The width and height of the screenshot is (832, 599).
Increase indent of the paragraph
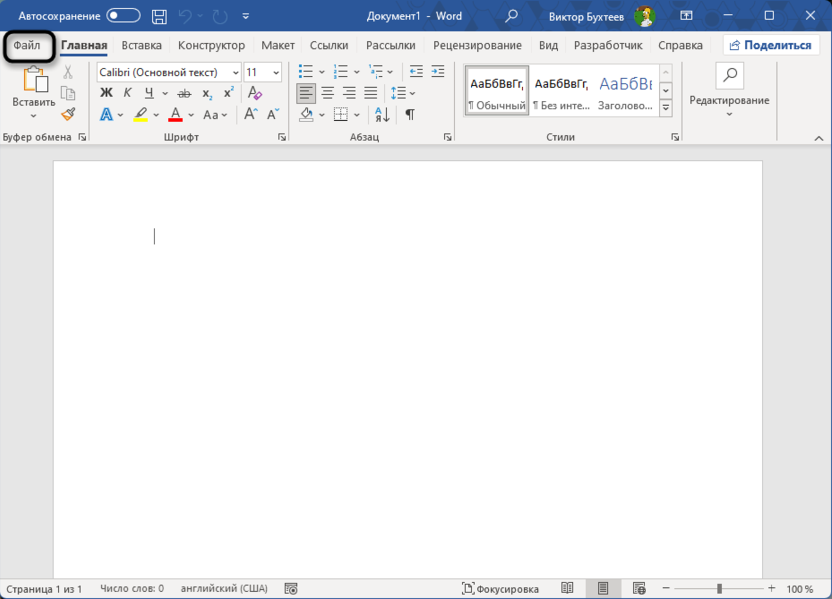point(437,72)
